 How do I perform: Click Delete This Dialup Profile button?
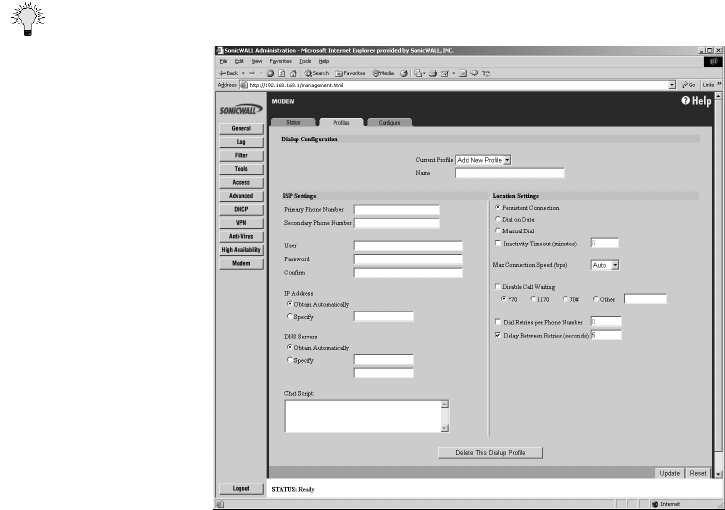490,453
